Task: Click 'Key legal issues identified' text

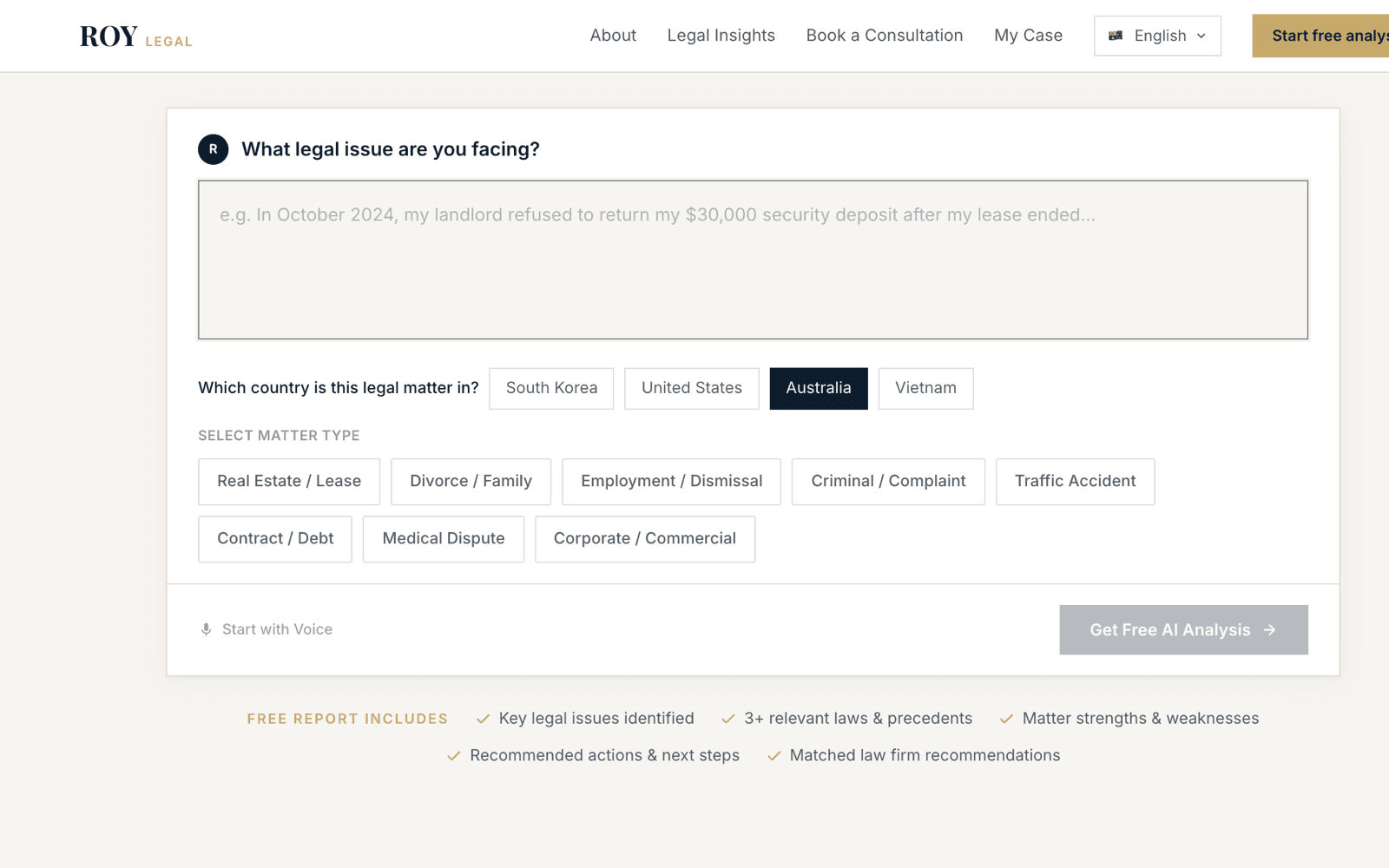Action: point(596,719)
